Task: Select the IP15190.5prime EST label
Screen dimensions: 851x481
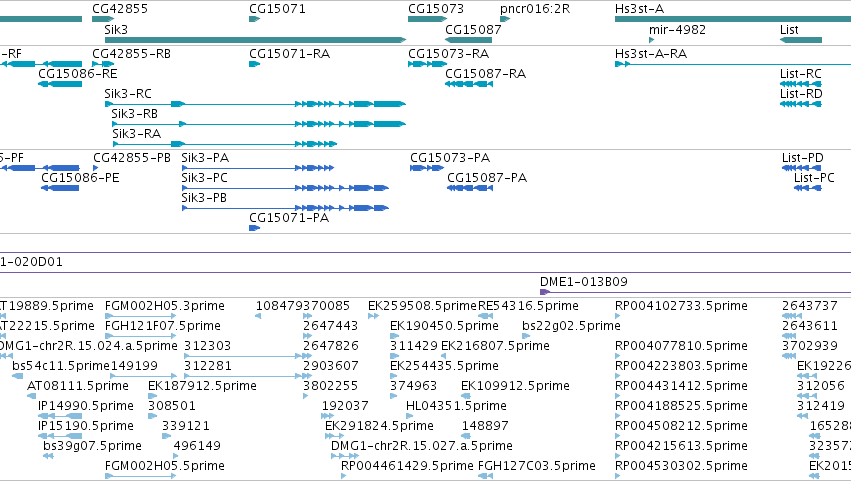Action: (86, 427)
